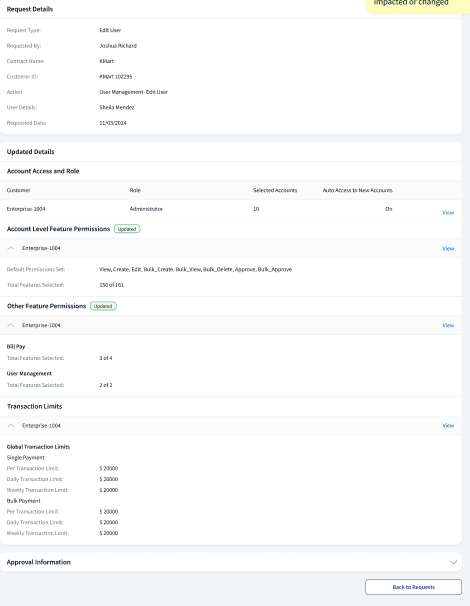Click the Selected Accounts value 10
The width and height of the screenshot is (470, 606).
[x=256, y=209]
